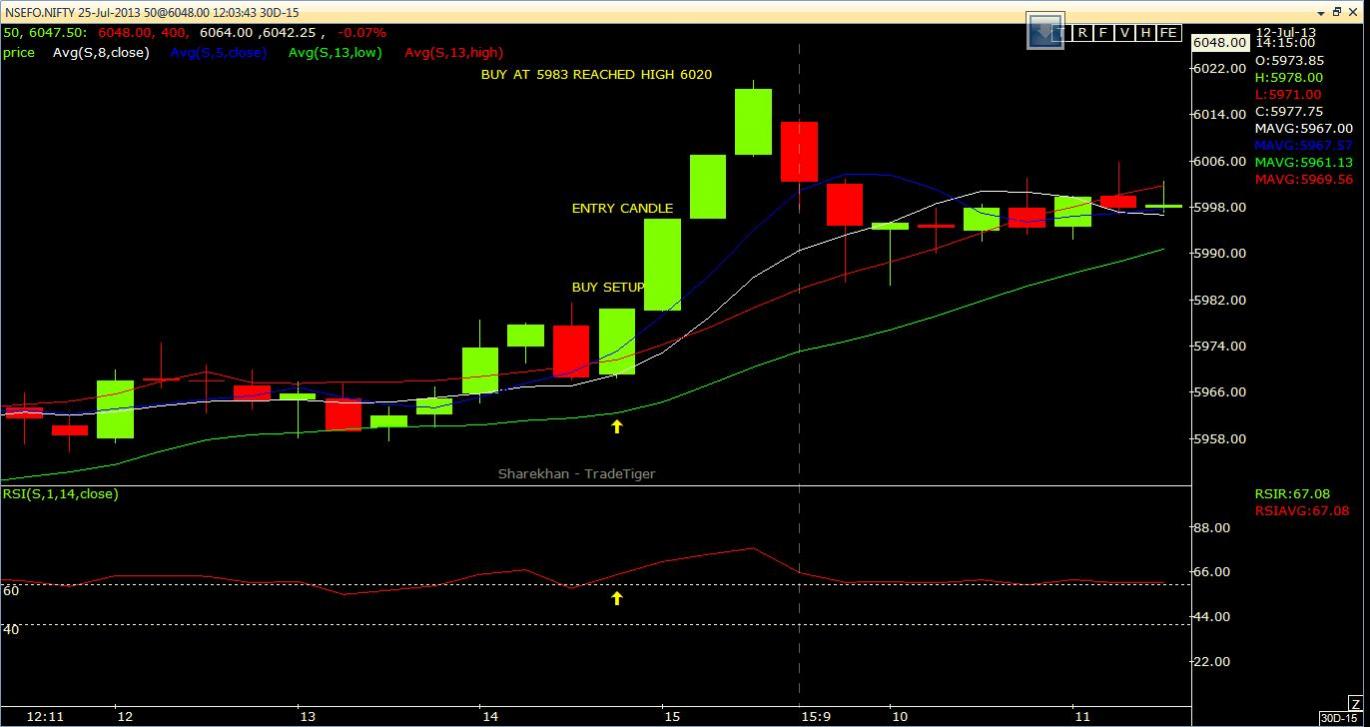The image size is (1370, 727).
Task: Click the blue download arrow icon
Action: [1047, 31]
